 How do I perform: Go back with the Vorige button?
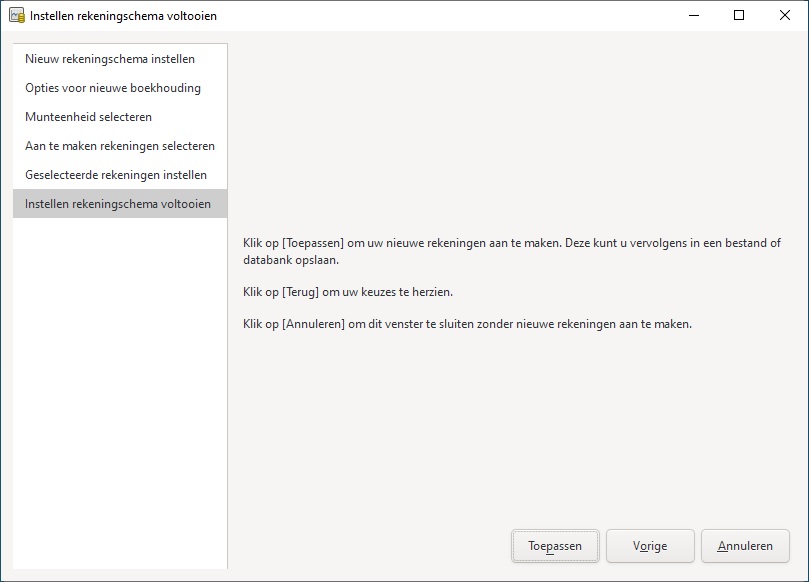click(x=650, y=546)
